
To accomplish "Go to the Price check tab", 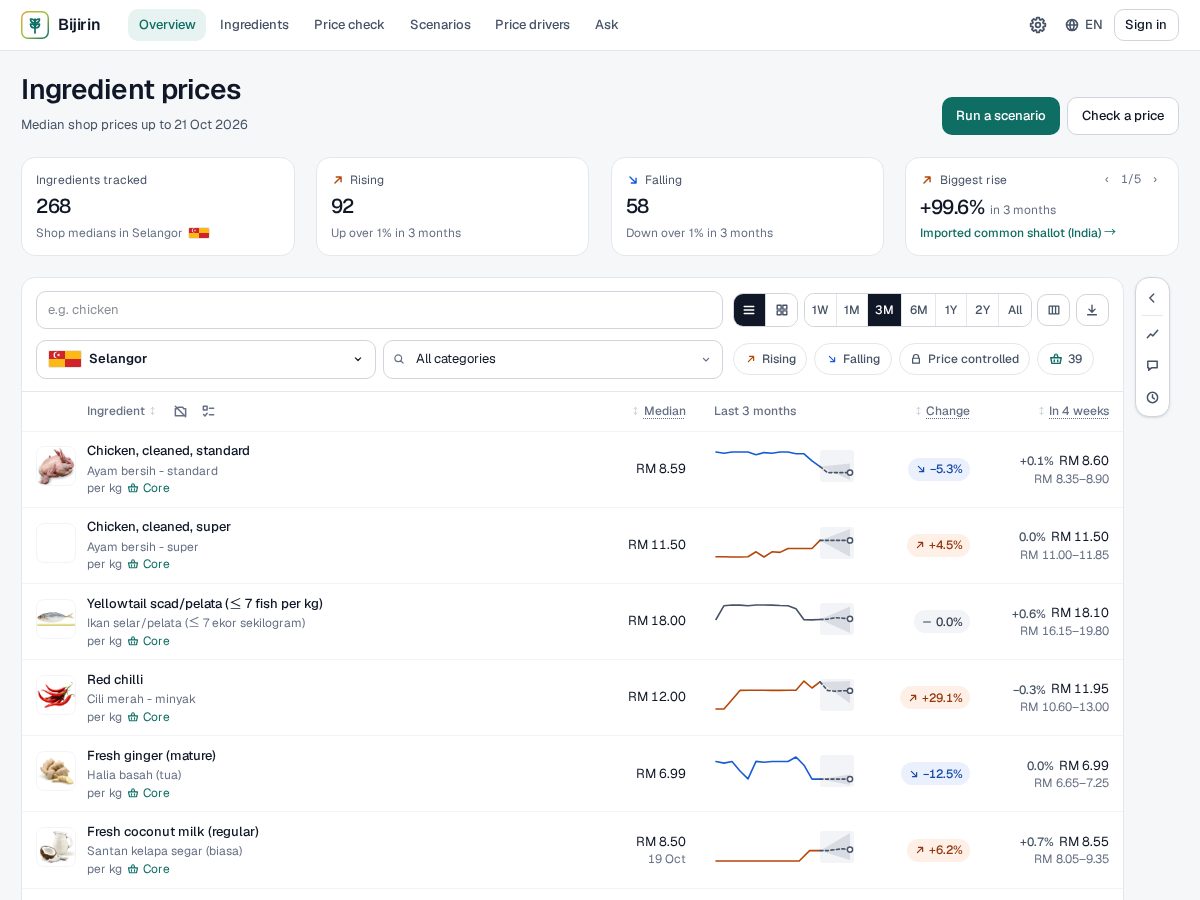I will [x=349, y=25].
